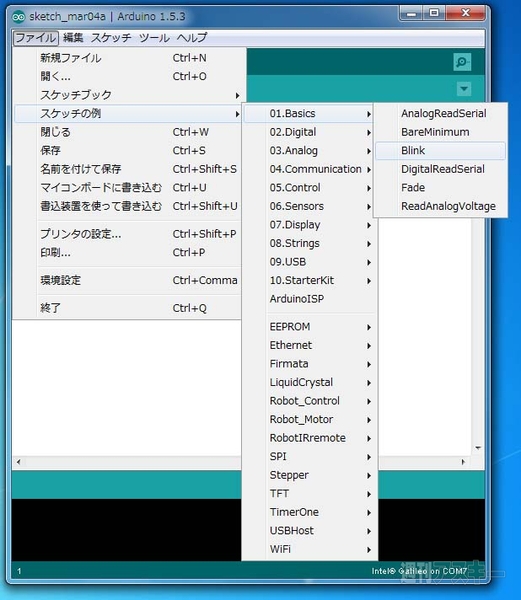Viewport: 521px width, 600px height.
Task: Open the Blink example sketch
Action: tap(441, 151)
